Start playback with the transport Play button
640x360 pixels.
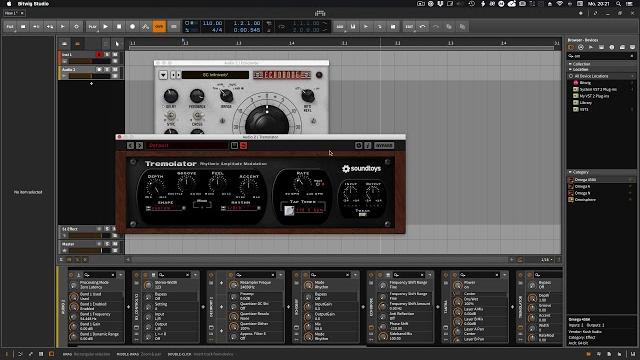pyautogui.click(x=106, y=27)
